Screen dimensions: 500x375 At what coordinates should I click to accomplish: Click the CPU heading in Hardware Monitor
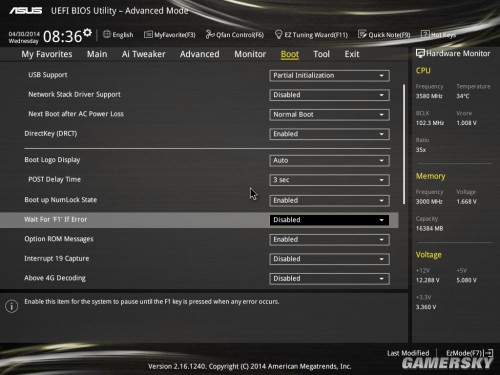point(423,71)
